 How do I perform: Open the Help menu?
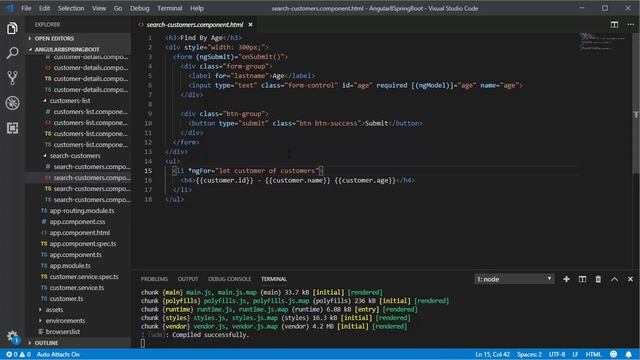click(197, 8)
